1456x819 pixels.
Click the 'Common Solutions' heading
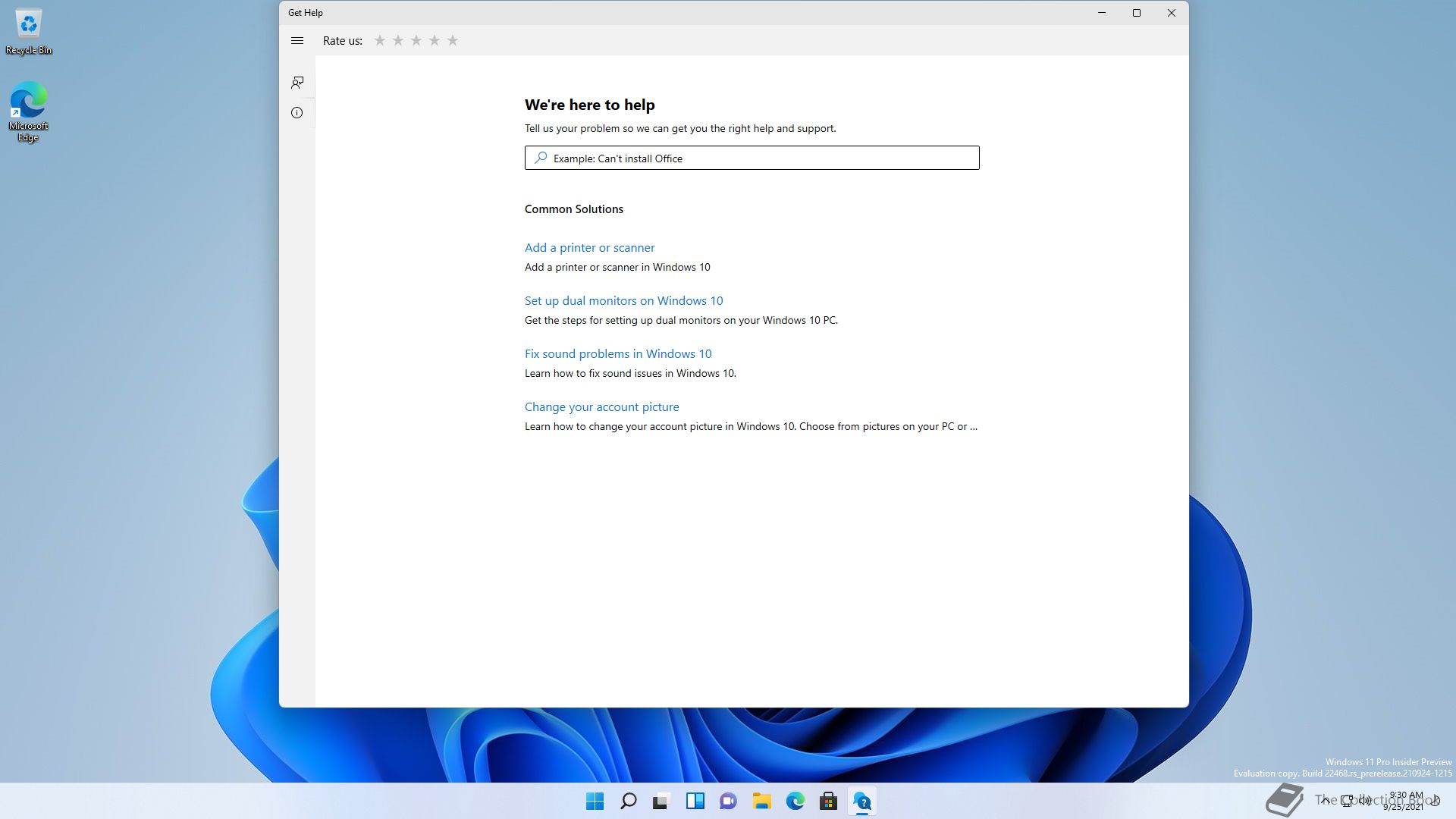(574, 209)
